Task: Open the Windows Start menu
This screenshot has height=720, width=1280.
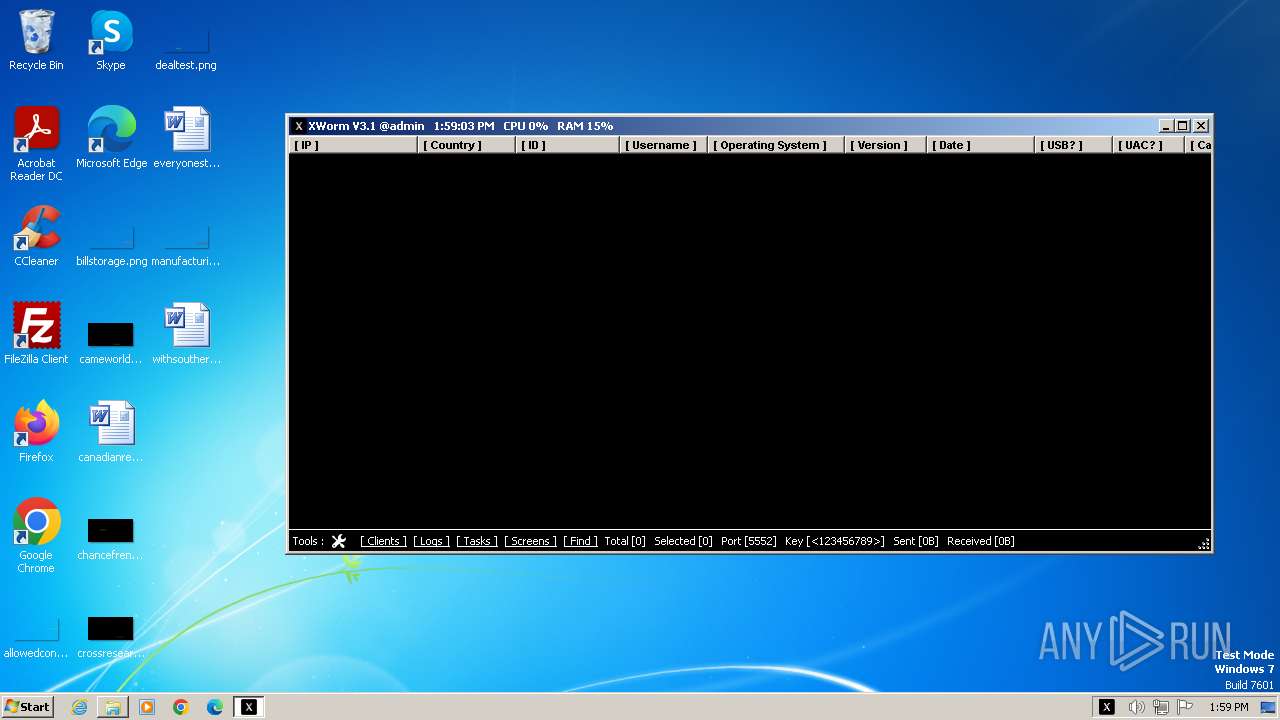Action: tap(27, 706)
